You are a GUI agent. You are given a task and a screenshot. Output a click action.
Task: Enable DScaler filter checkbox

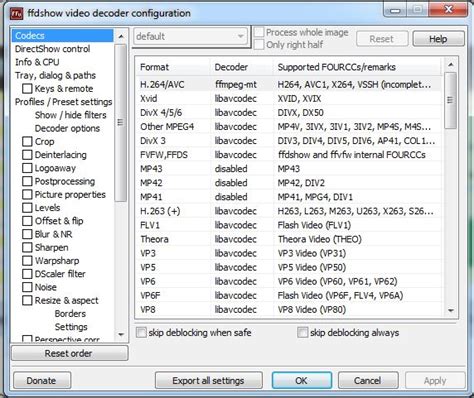(27, 274)
